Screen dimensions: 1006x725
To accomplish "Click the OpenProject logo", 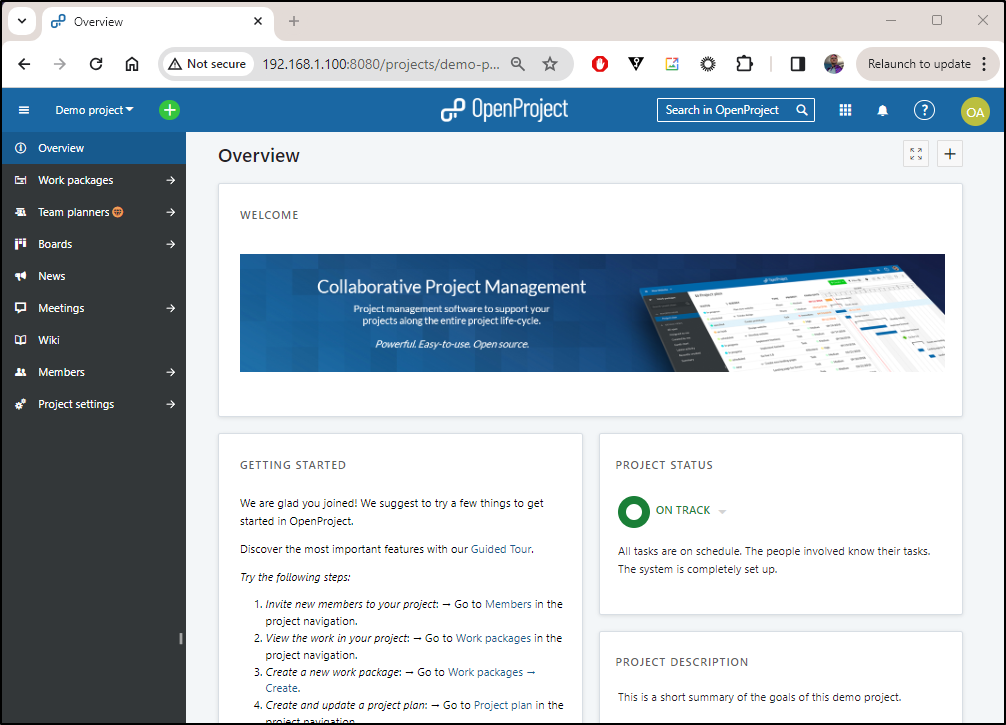I will coord(504,110).
